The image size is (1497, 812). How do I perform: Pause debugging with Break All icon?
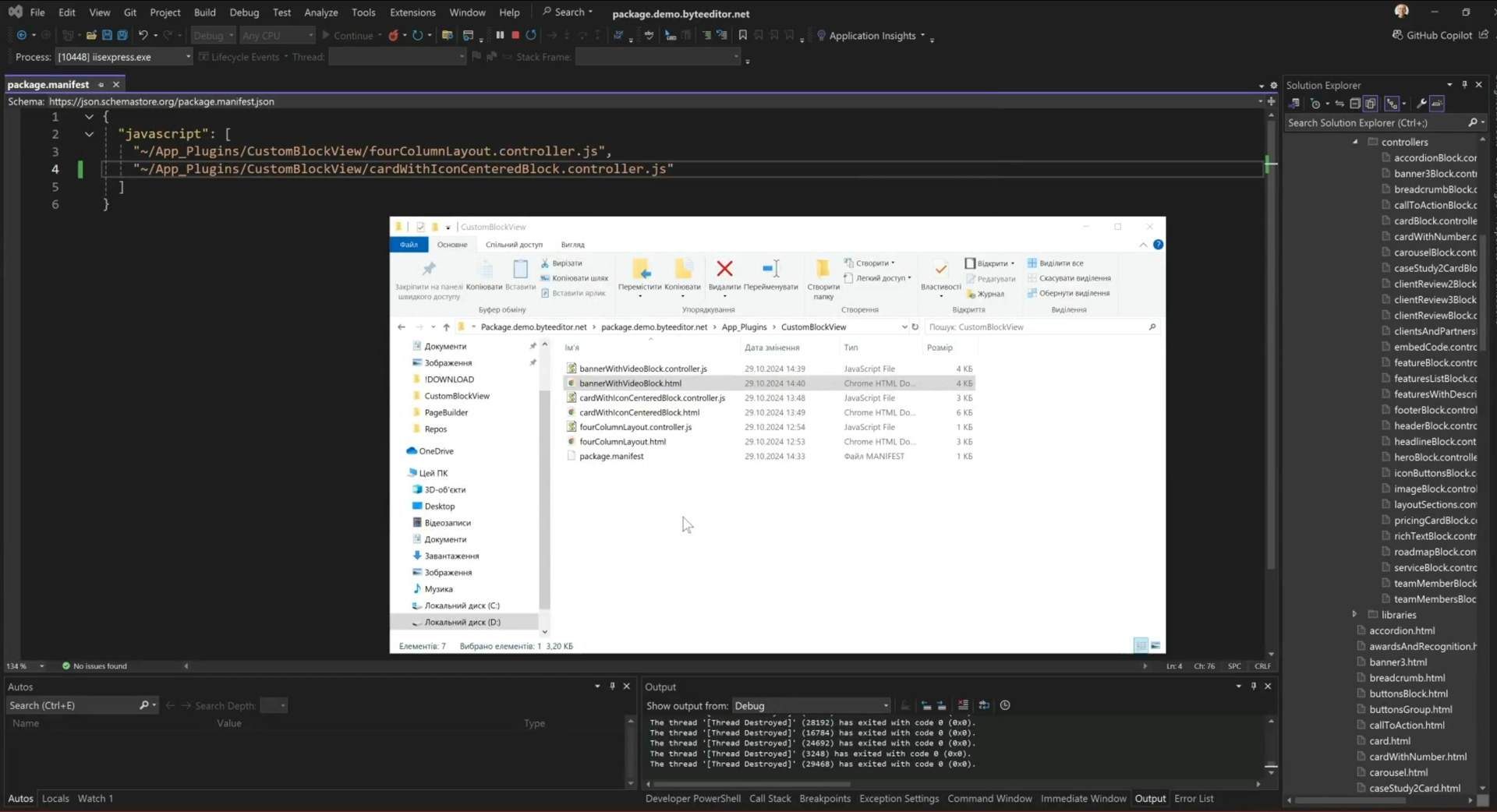[x=500, y=35]
